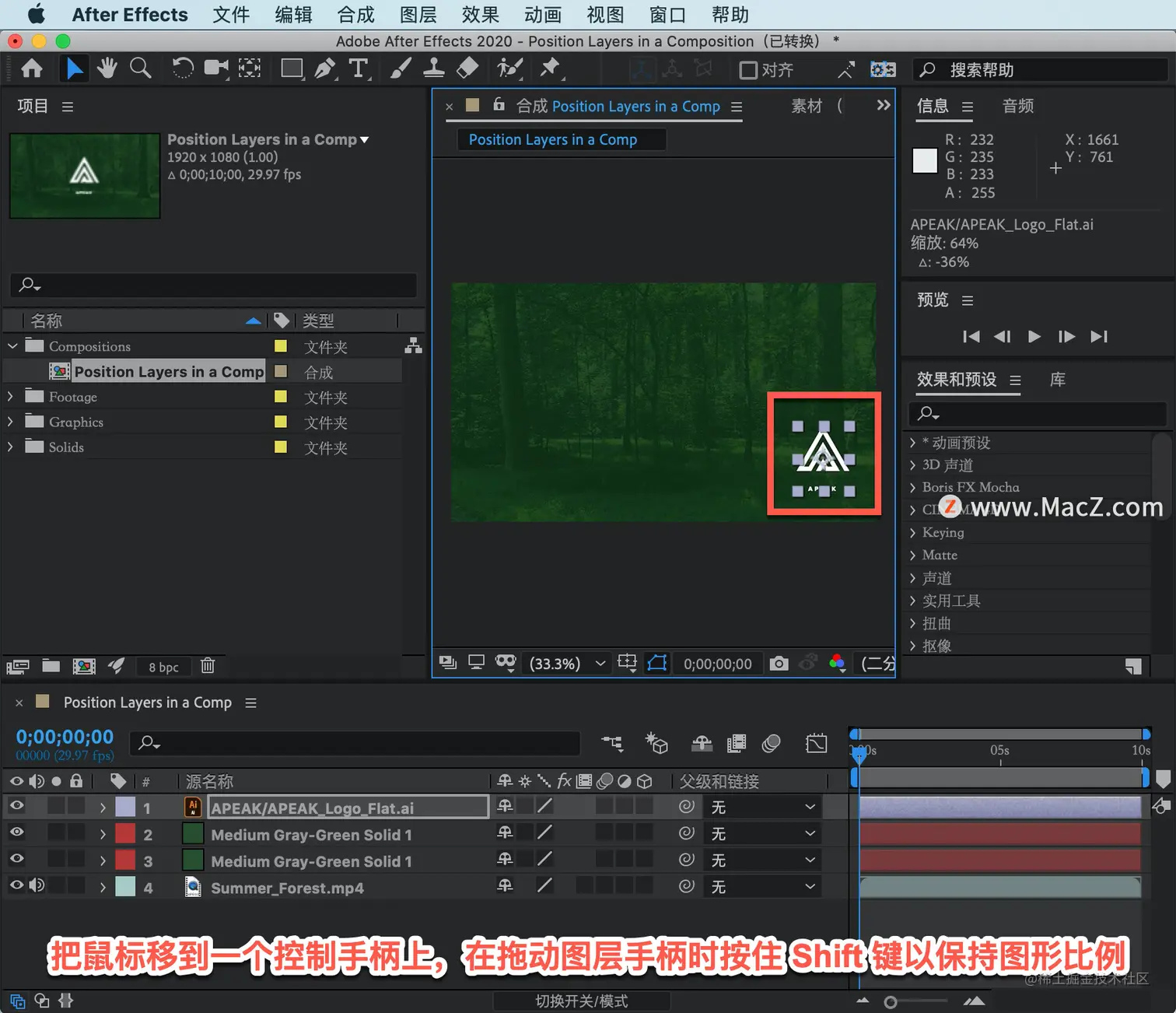Screen dimensions: 1176x1013
Task: Select the Rotation tool
Action: pyautogui.click(x=182, y=68)
